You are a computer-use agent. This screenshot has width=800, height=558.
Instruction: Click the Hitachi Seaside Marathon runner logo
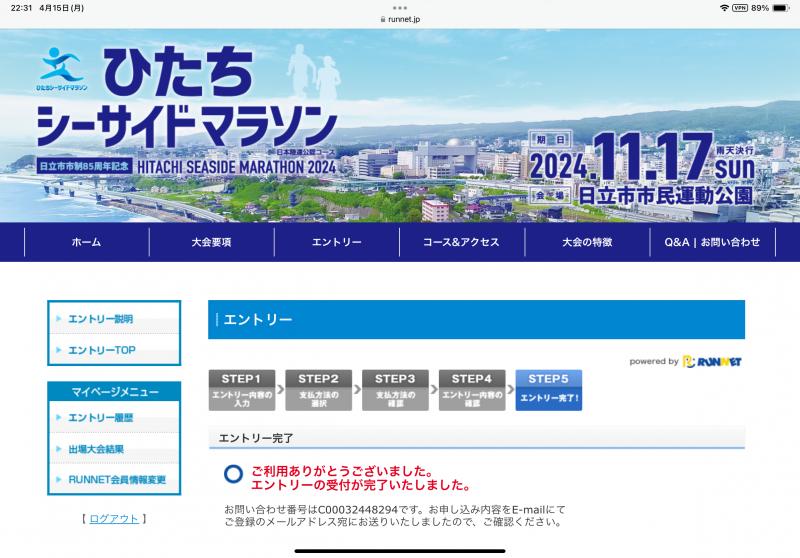coord(61,68)
